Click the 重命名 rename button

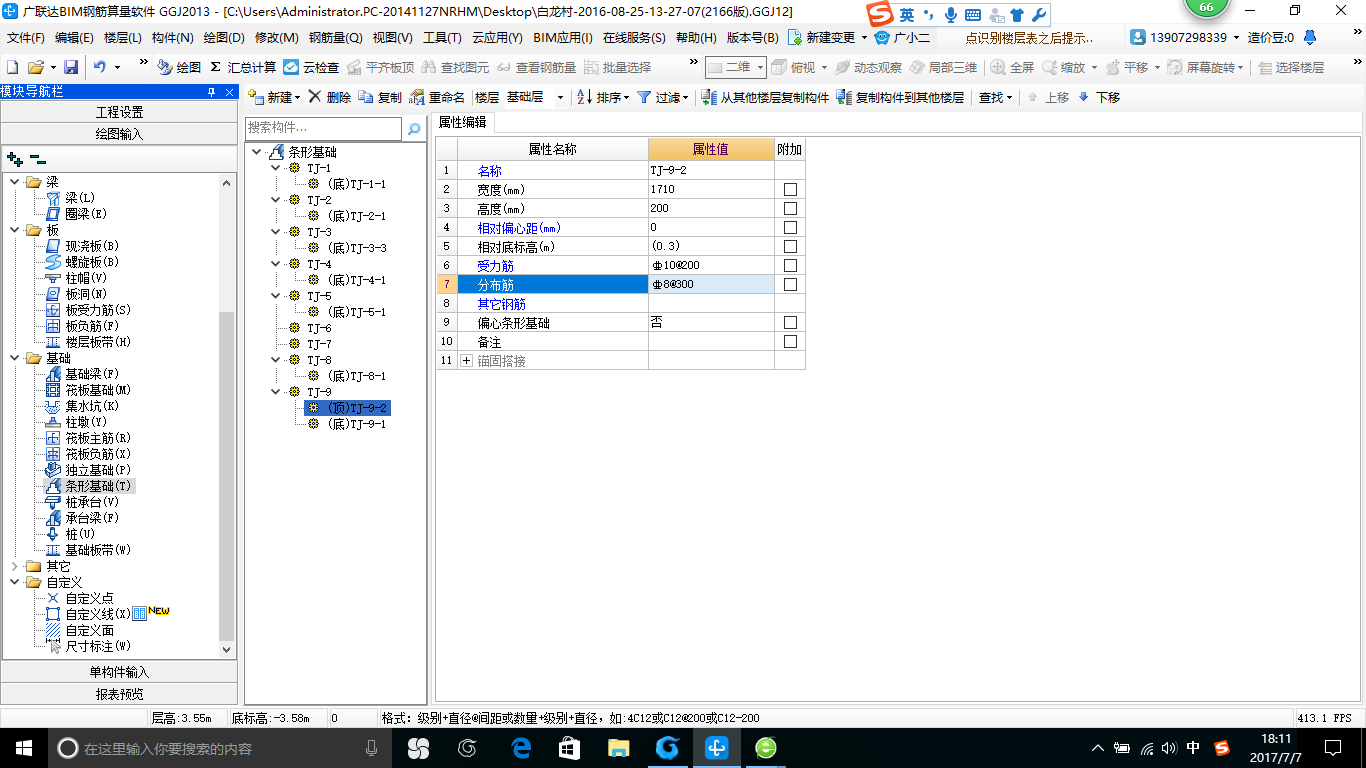[x=438, y=97]
